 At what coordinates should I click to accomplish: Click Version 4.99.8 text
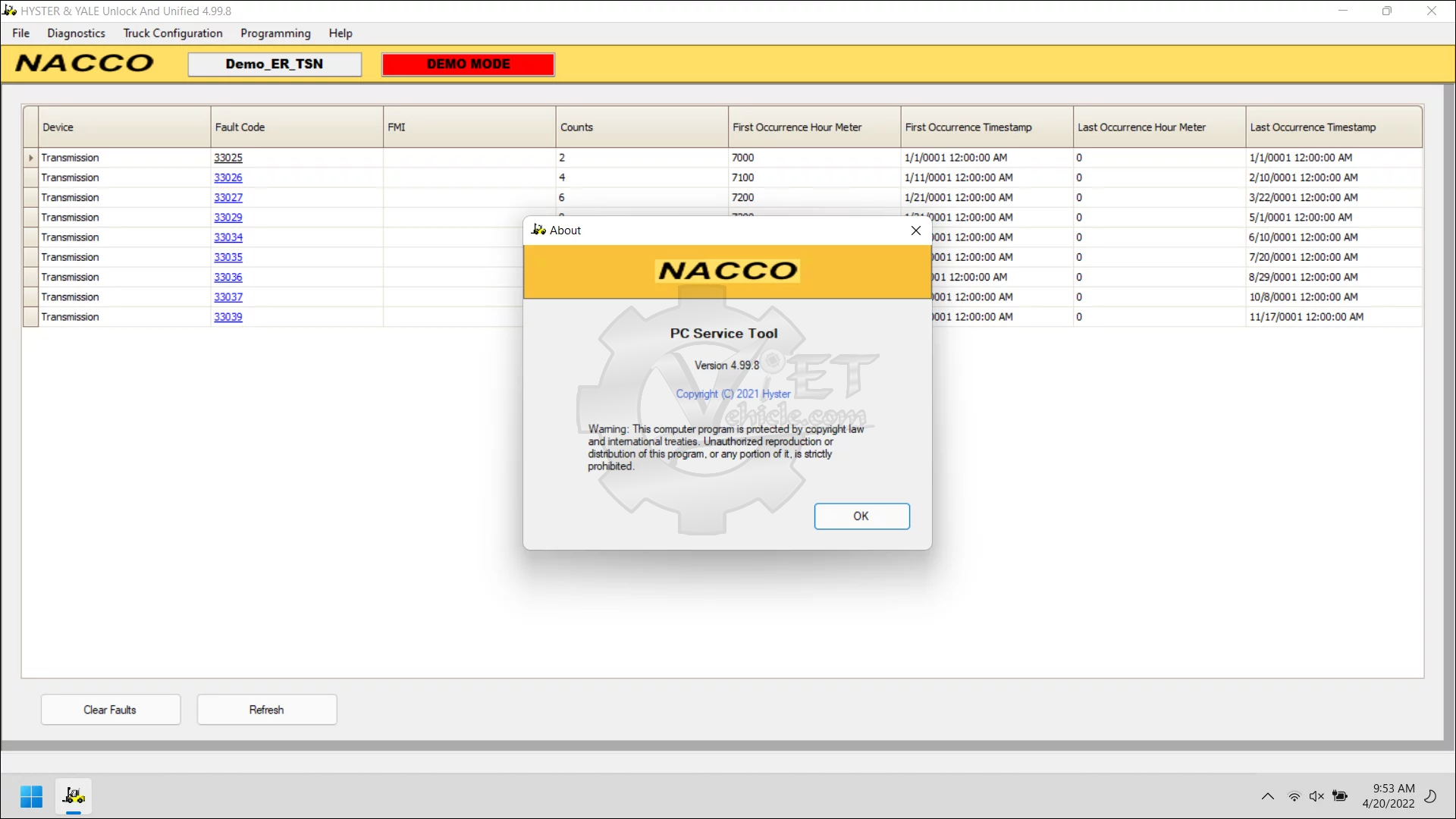(x=726, y=366)
